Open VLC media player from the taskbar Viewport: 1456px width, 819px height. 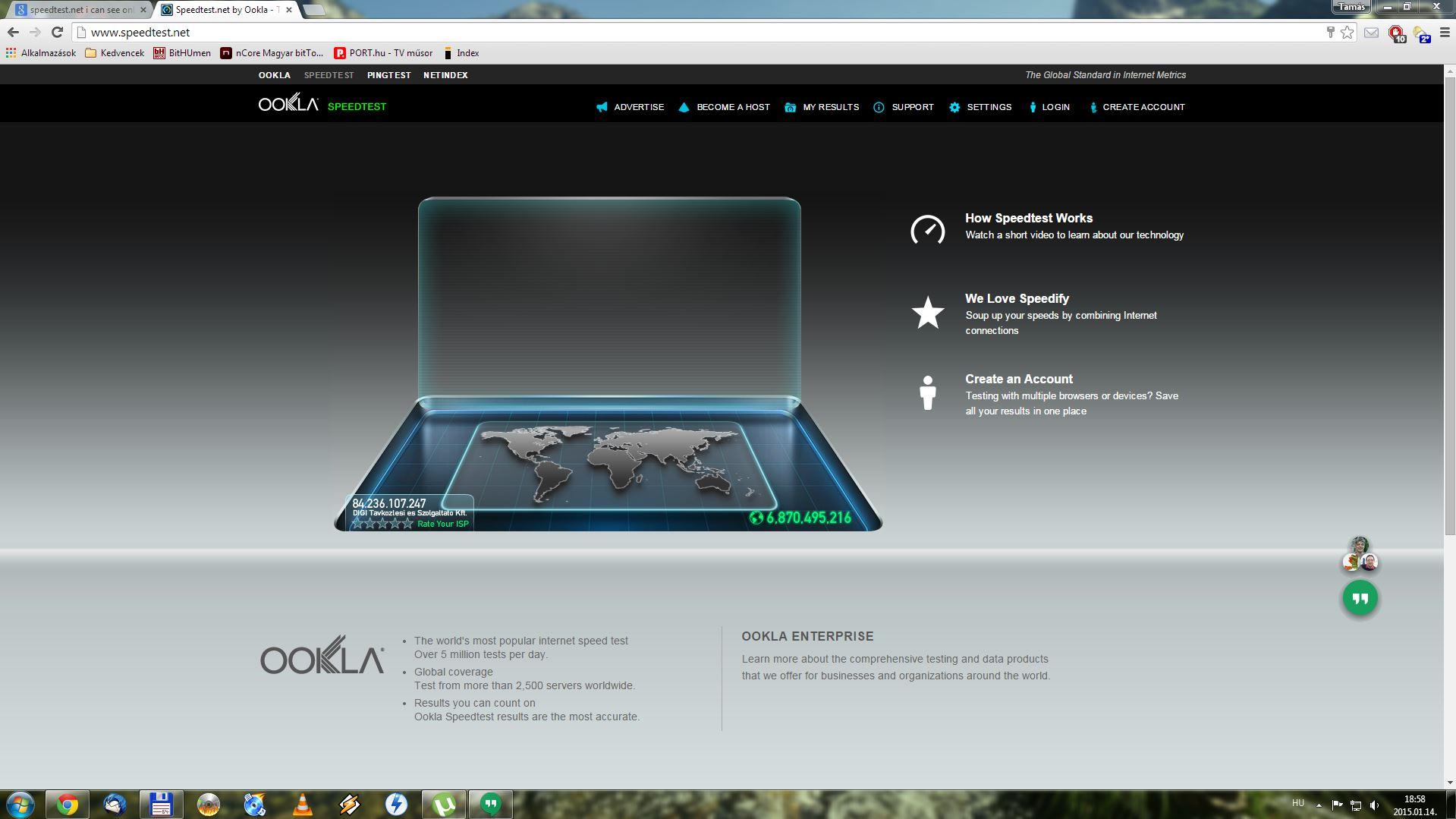click(302, 804)
